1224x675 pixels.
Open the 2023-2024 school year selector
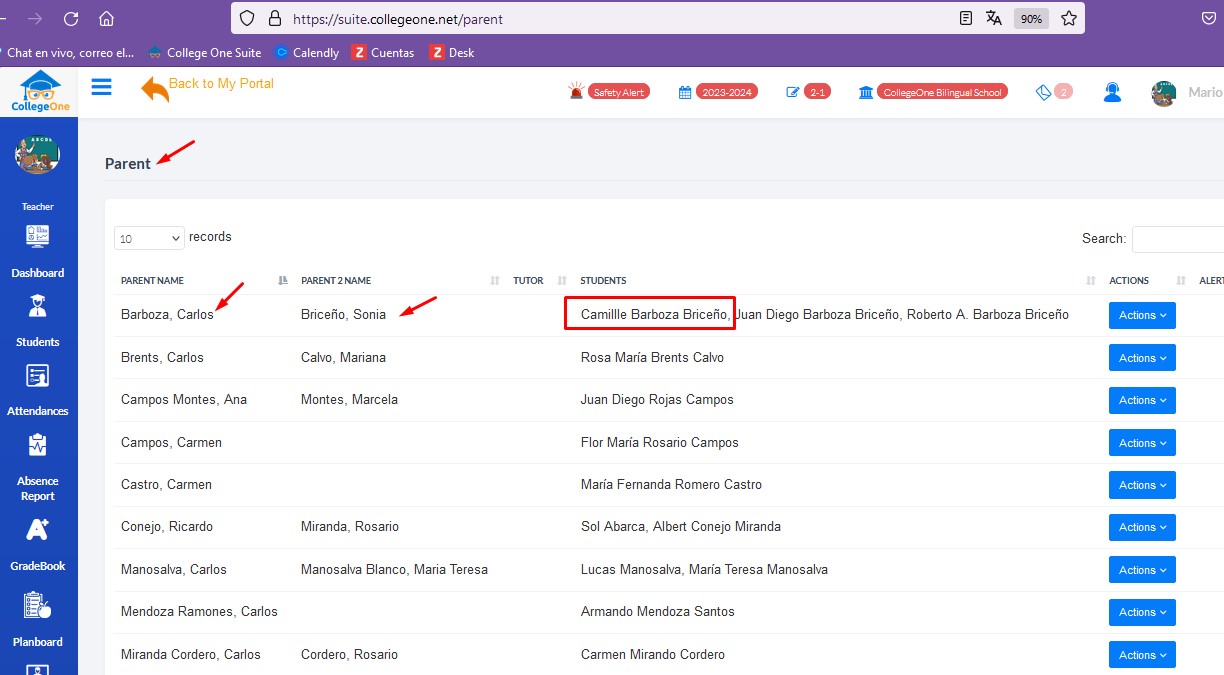(x=727, y=92)
